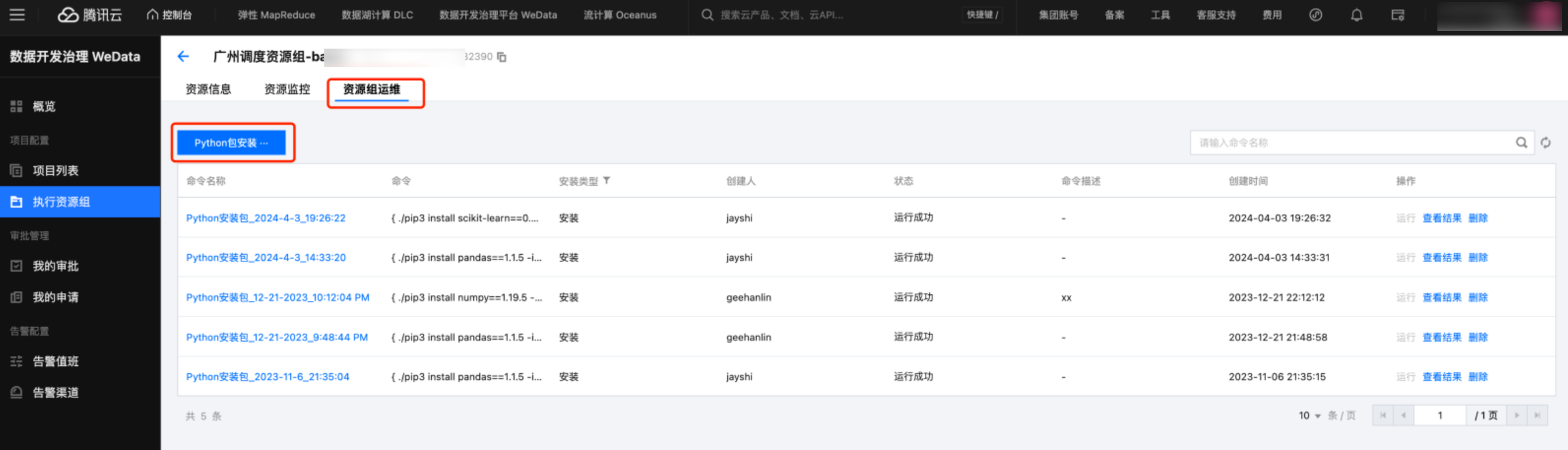Go to first page arrow
The height and width of the screenshot is (450, 1568).
pos(1382,415)
